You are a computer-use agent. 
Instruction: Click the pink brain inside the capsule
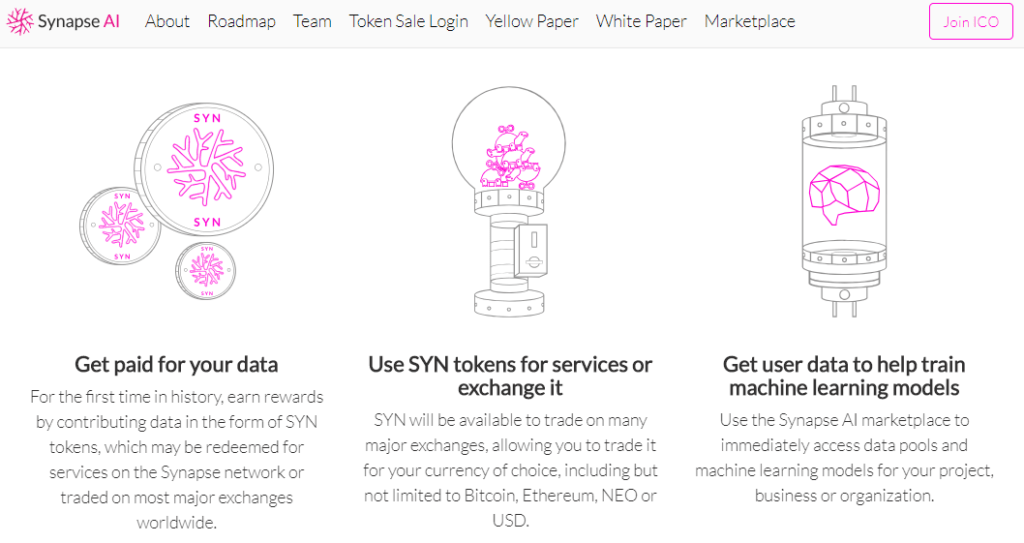coord(844,194)
